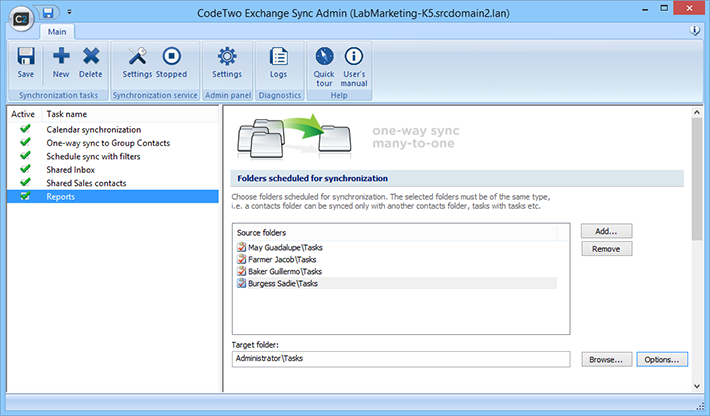Click the scroll down arrow of right pane

[x=697, y=386]
